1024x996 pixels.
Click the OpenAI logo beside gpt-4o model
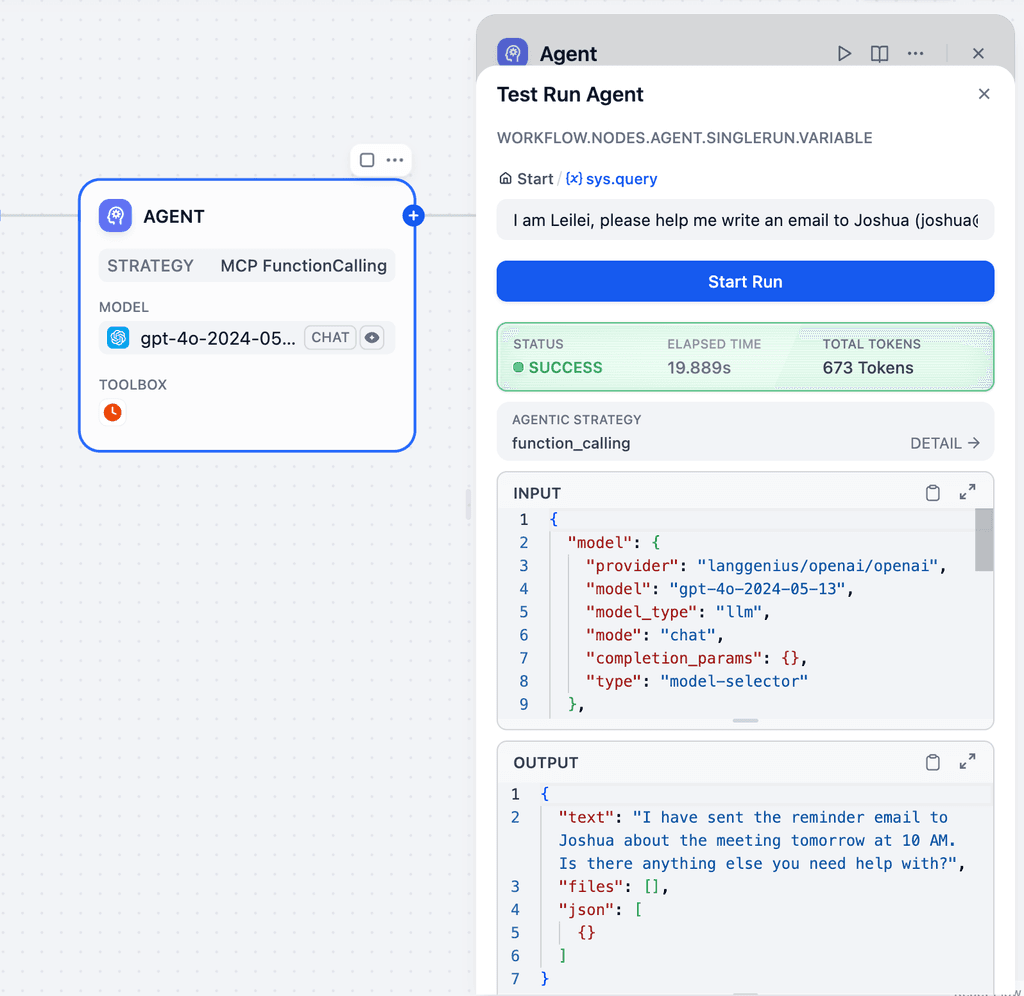tap(118, 337)
